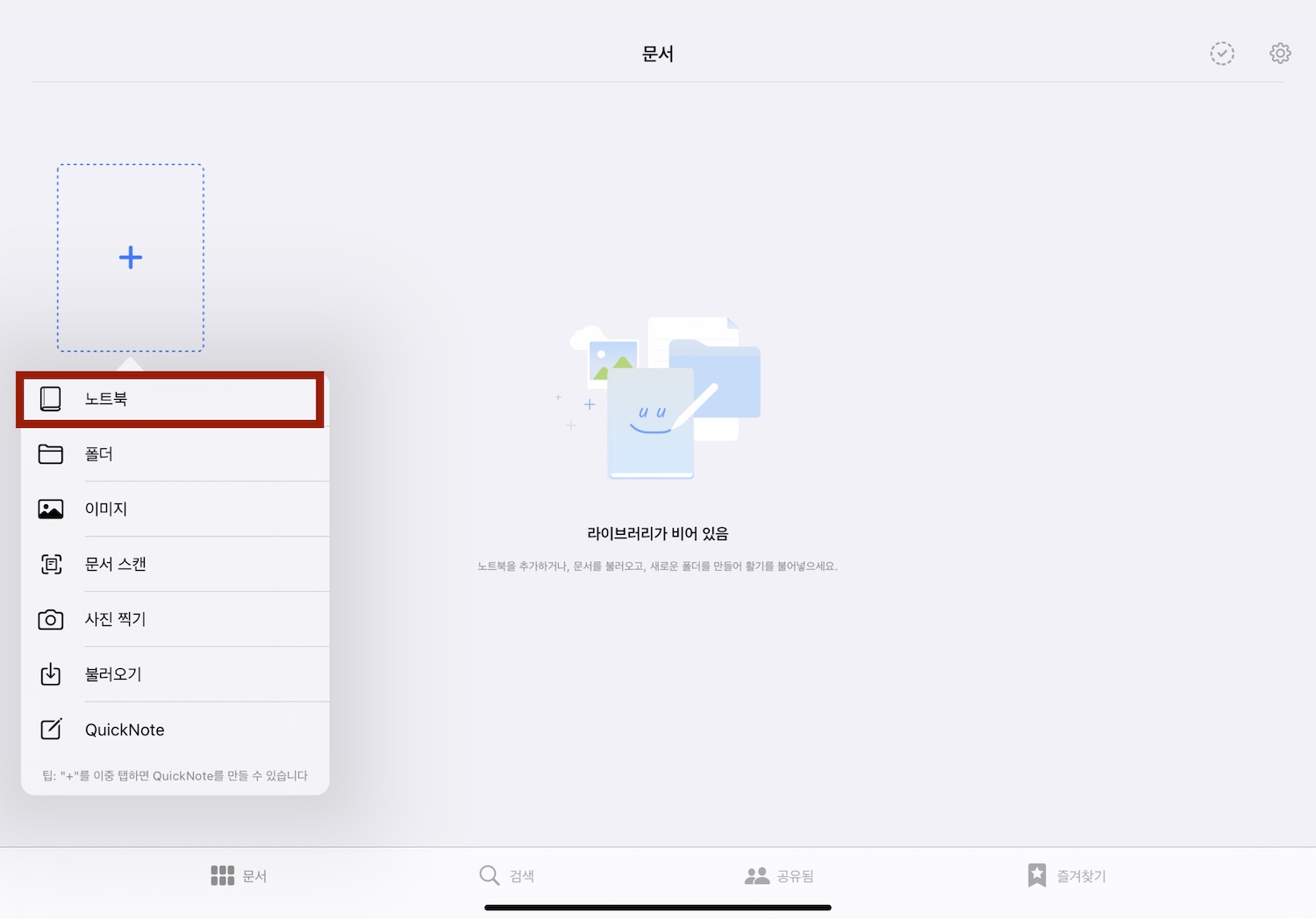The height and width of the screenshot is (919, 1316).
Task: Open the 즐겨찾기 tab
Action: 1066,874
